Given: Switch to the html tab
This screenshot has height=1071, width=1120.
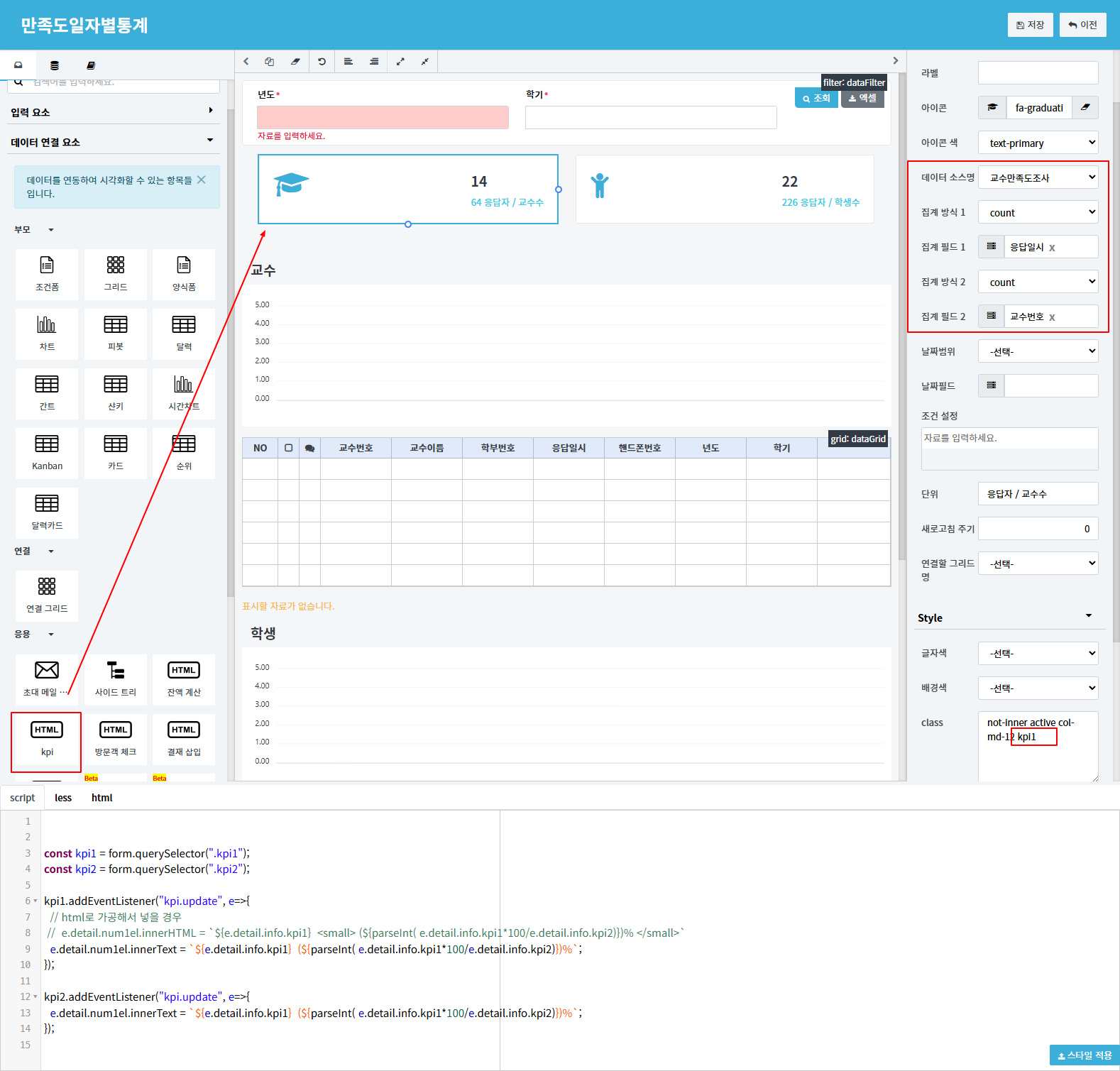Looking at the screenshot, I should tap(102, 798).
